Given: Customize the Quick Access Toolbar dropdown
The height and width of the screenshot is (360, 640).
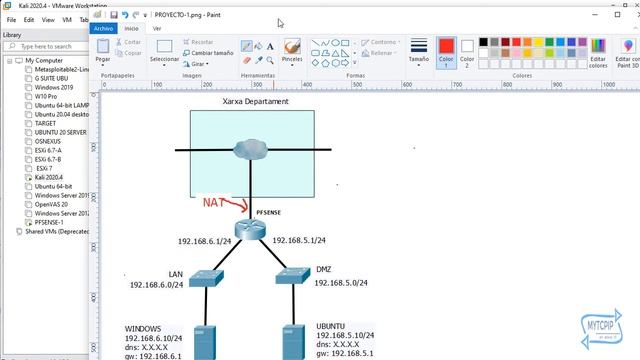Looking at the screenshot, I should point(145,15).
